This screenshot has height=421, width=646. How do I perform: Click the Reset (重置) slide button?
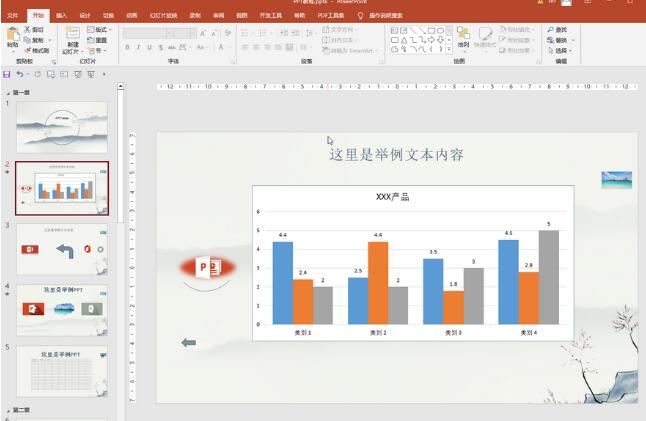[97, 40]
